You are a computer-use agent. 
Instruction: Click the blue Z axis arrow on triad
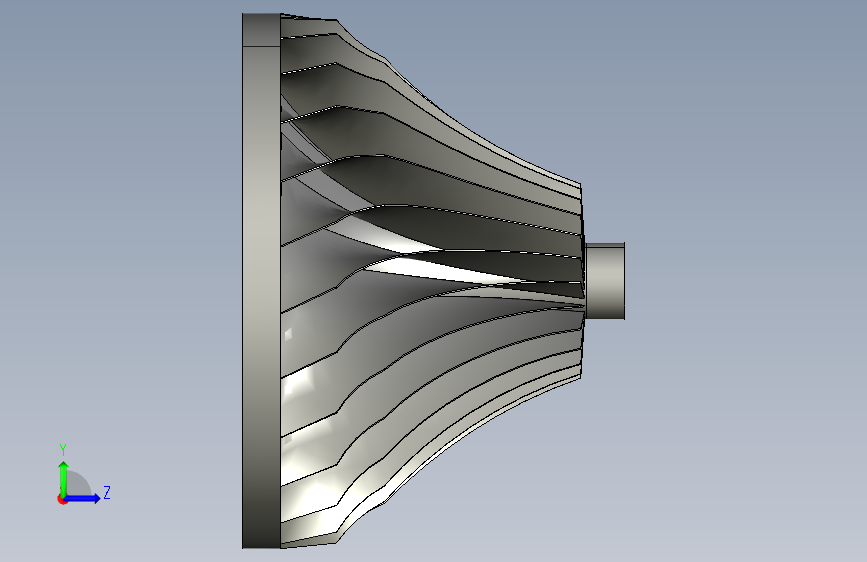pyautogui.click(x=83, y=498)
